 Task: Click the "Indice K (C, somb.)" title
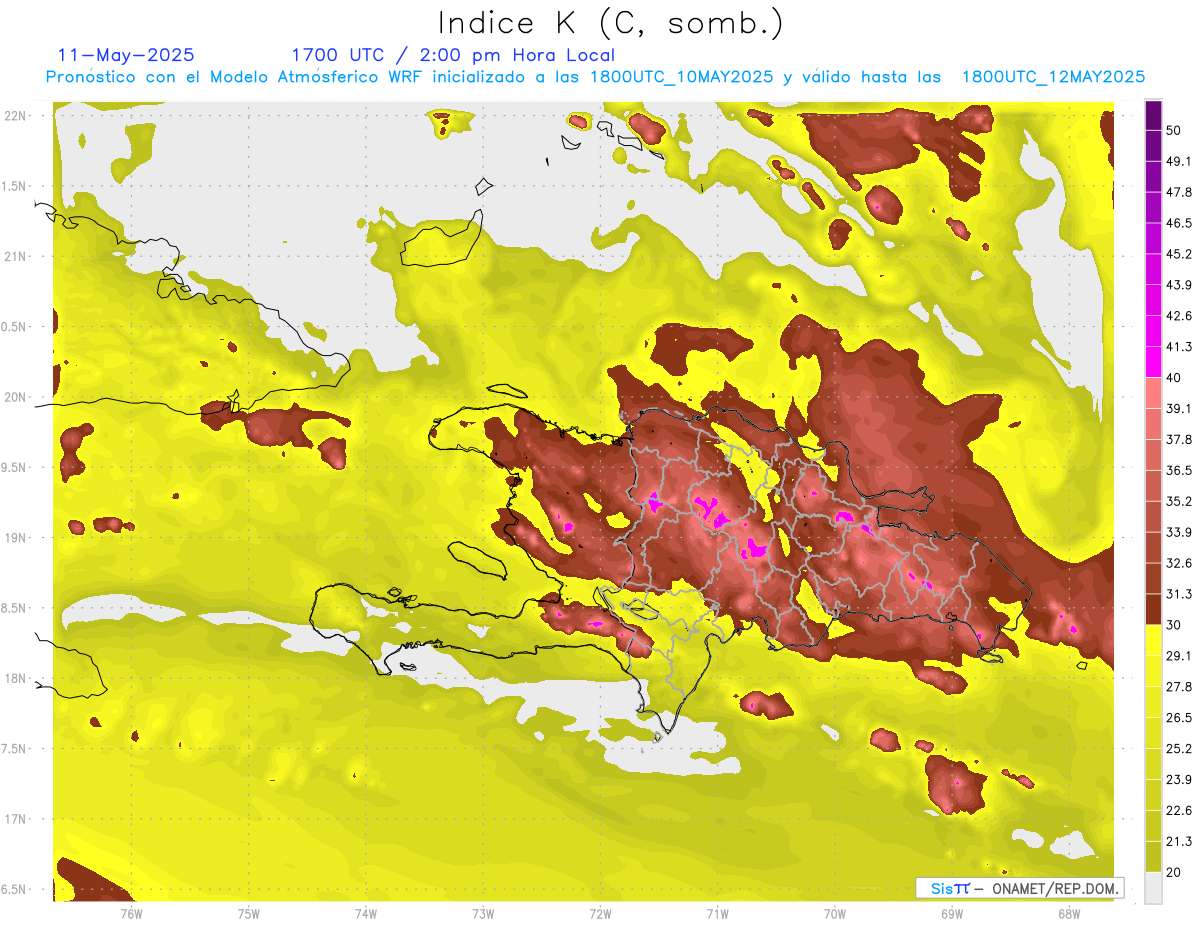click(610, 23)
